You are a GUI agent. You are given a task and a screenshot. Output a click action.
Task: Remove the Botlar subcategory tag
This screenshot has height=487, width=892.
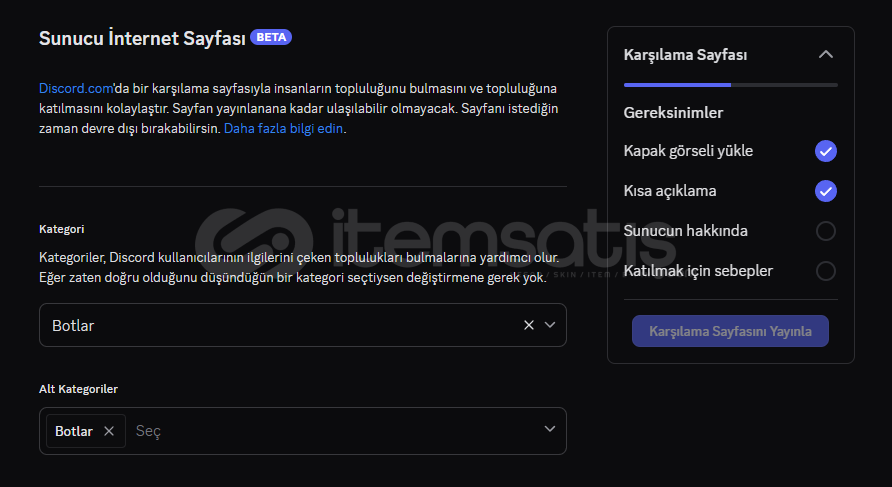coord(109,431)
